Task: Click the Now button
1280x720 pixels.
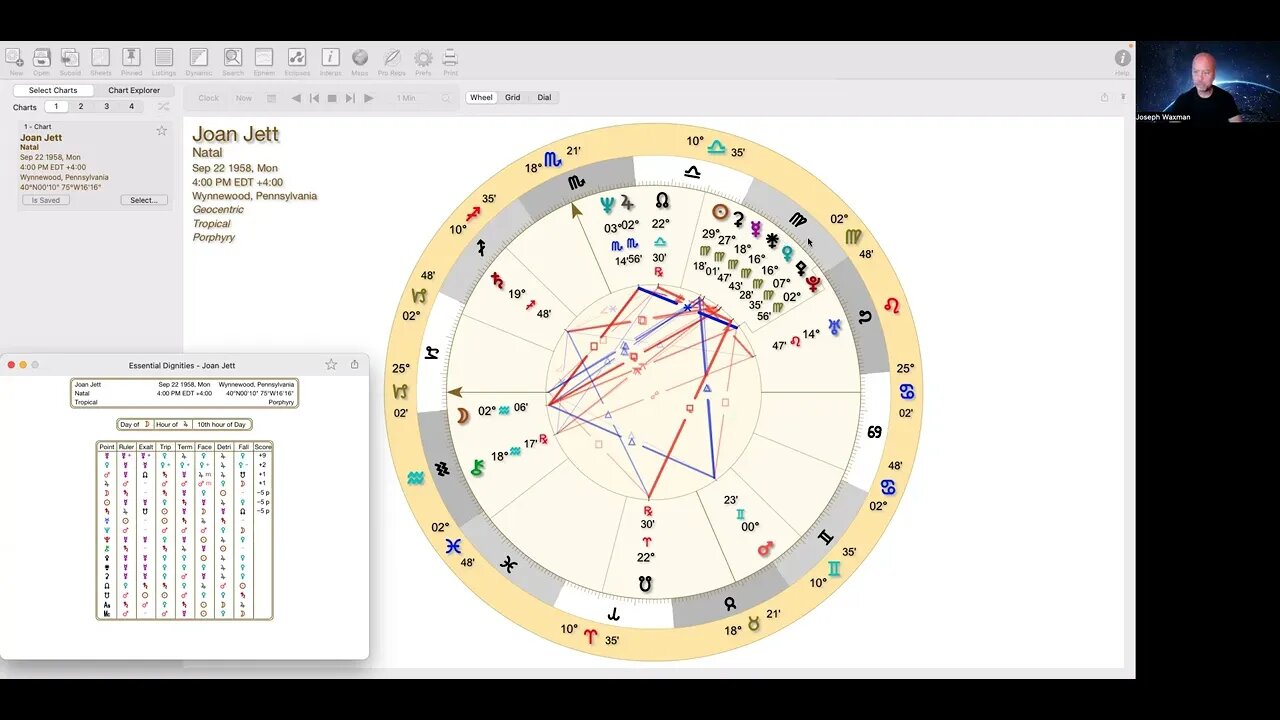Action: (244, 98)
